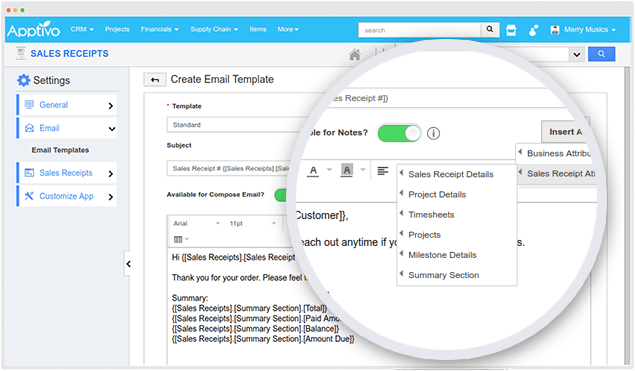This screenshot has height=371, width=635.
Task: Click the blue search button
Action: click(601, 54)
